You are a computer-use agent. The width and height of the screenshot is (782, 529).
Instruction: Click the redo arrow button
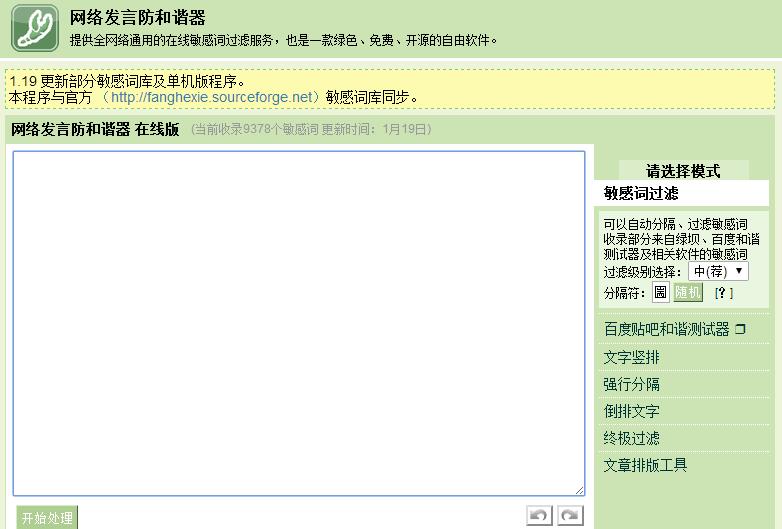point(570,515)
